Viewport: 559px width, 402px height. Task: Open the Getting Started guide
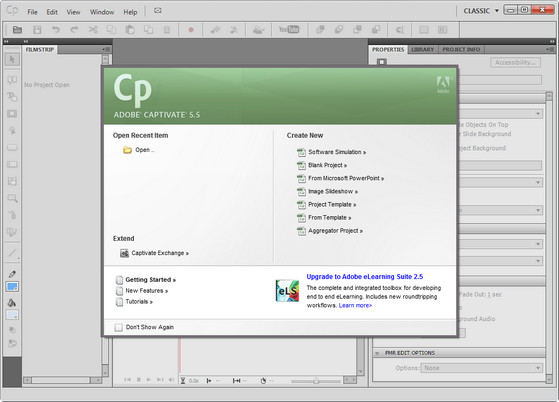pyautogui.click(x=150, y=280)
